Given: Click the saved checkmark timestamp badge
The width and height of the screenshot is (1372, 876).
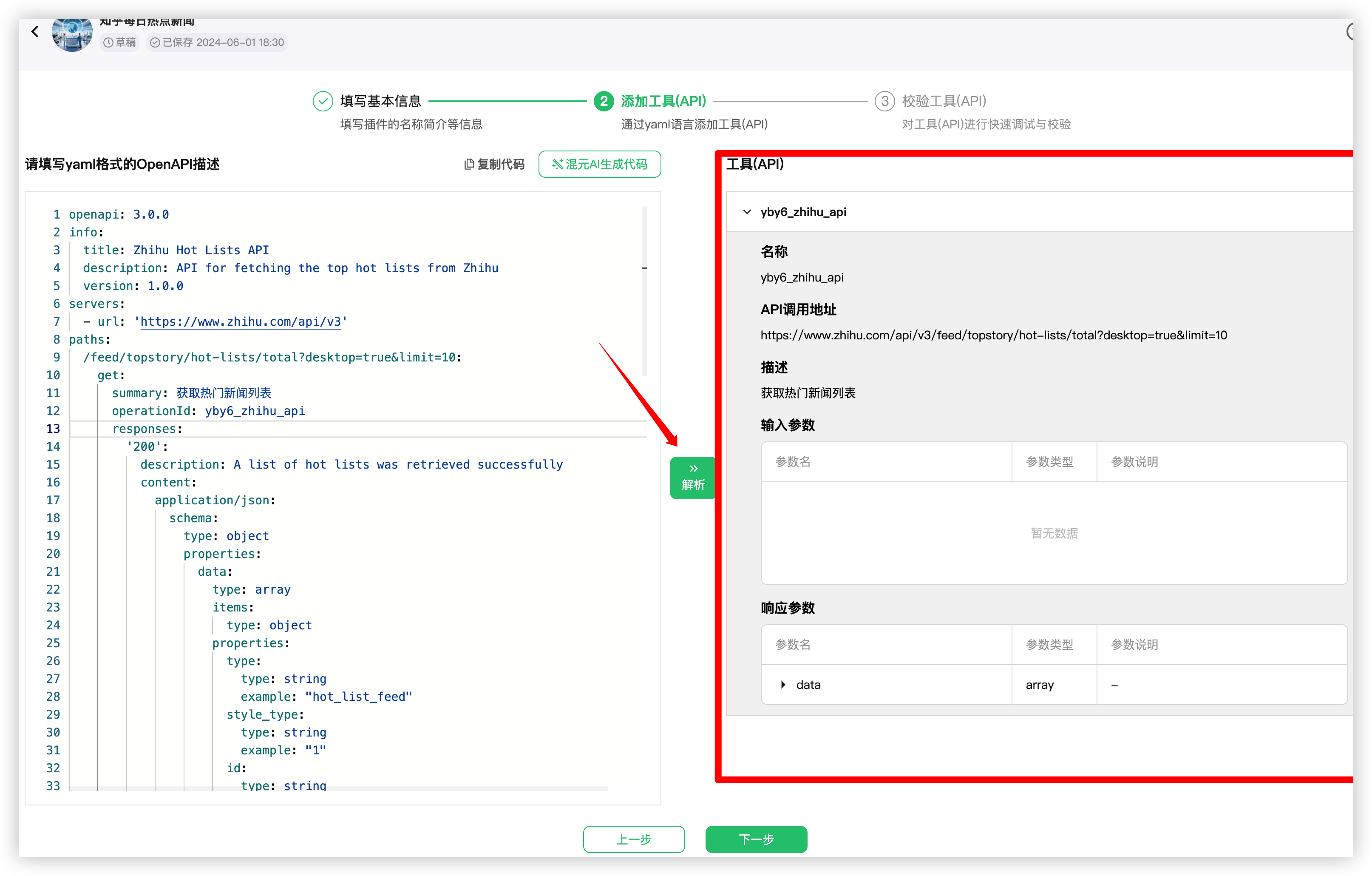Looking at the screenshot, I should click(x=217, y=42).
